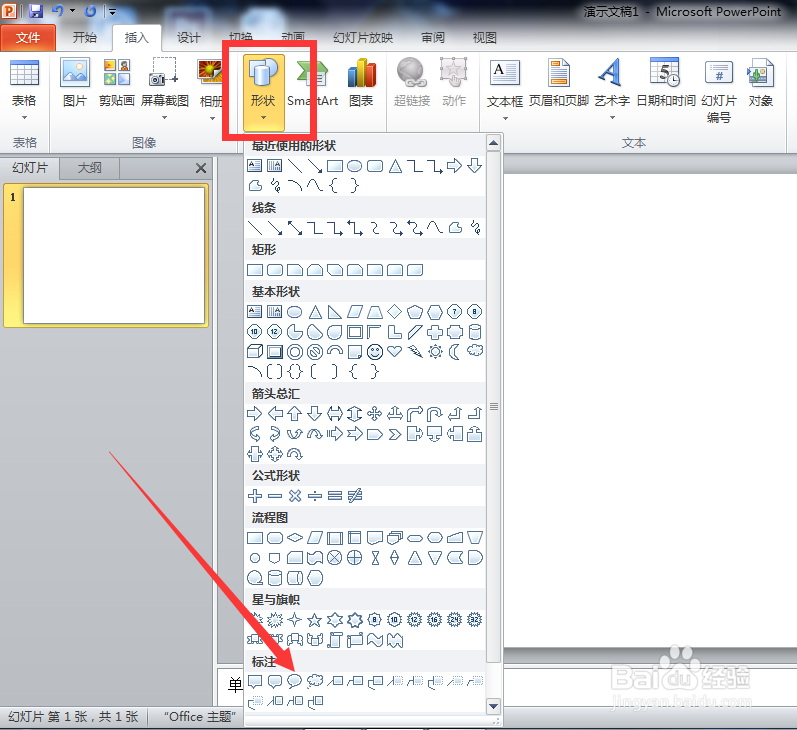Click the shapes gallery scroll down arrow
The width and height of the screenshot is (797, 730).
click(493, 706)
